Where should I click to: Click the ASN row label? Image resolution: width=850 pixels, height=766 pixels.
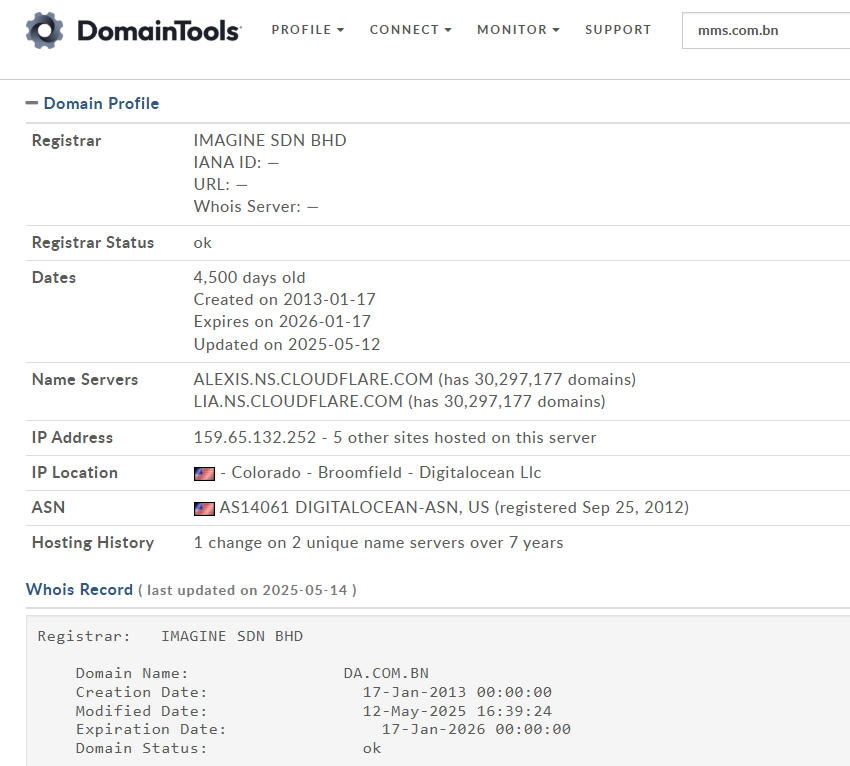pyautogui.click(x=48, y=507)
